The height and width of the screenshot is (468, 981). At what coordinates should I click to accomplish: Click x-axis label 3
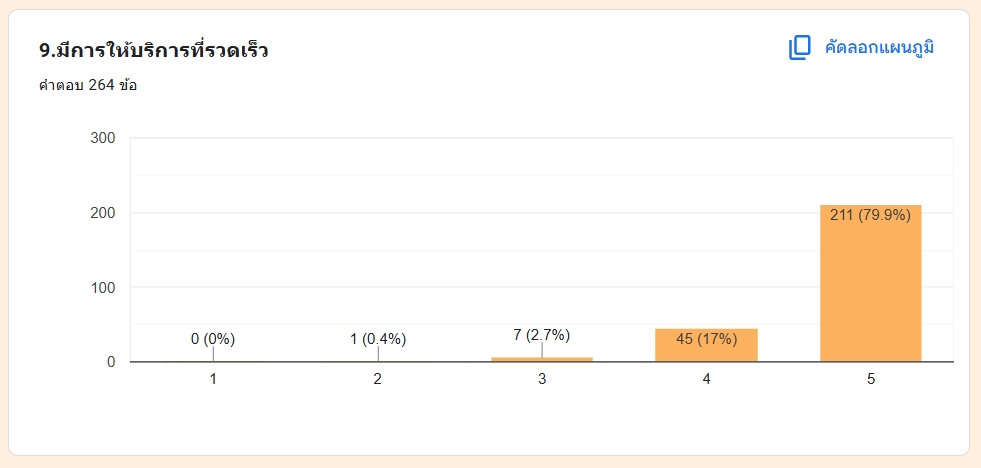coord(542,379)
